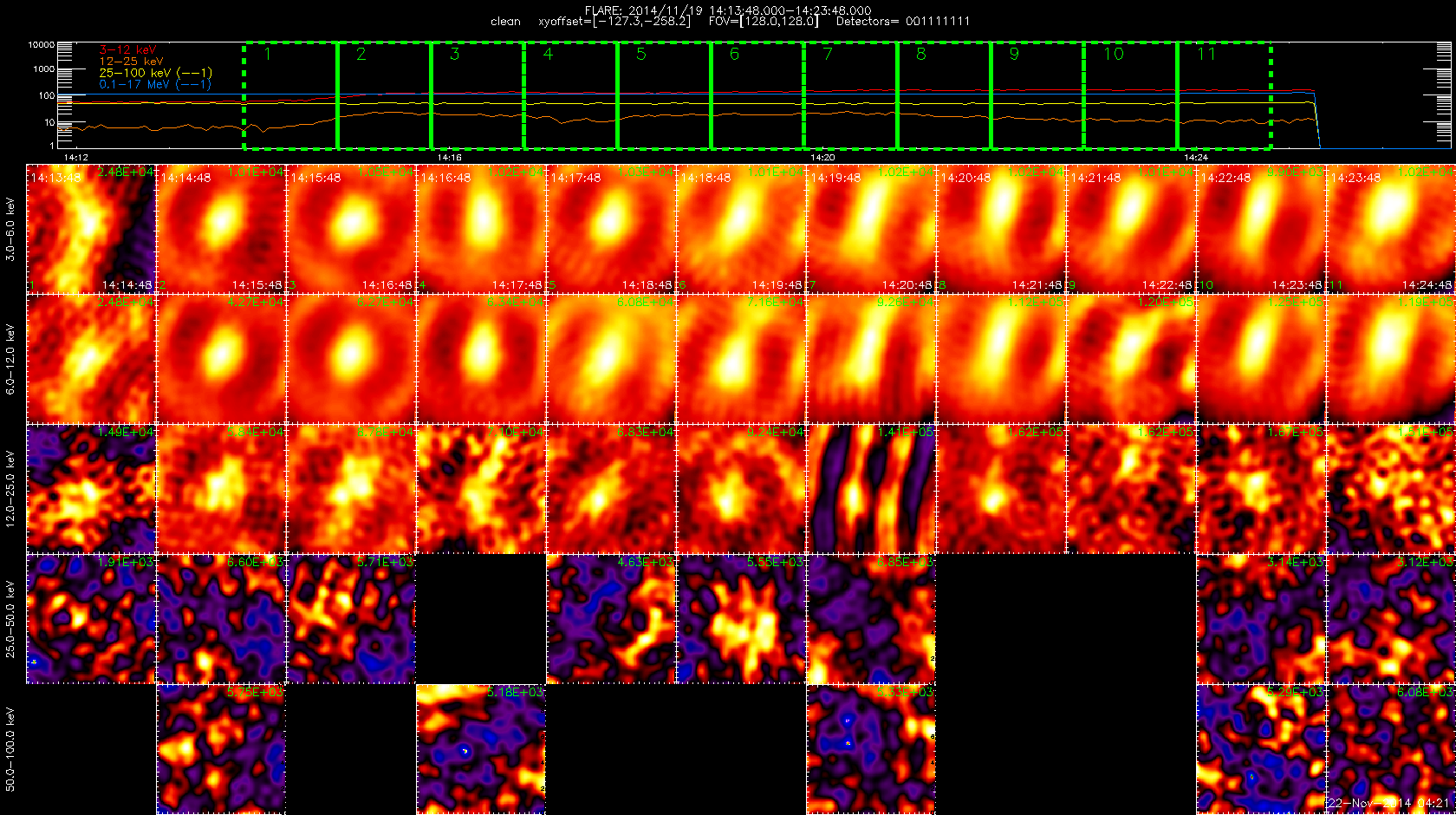Select interval 10 label in the light curve

click(1114, 54)
